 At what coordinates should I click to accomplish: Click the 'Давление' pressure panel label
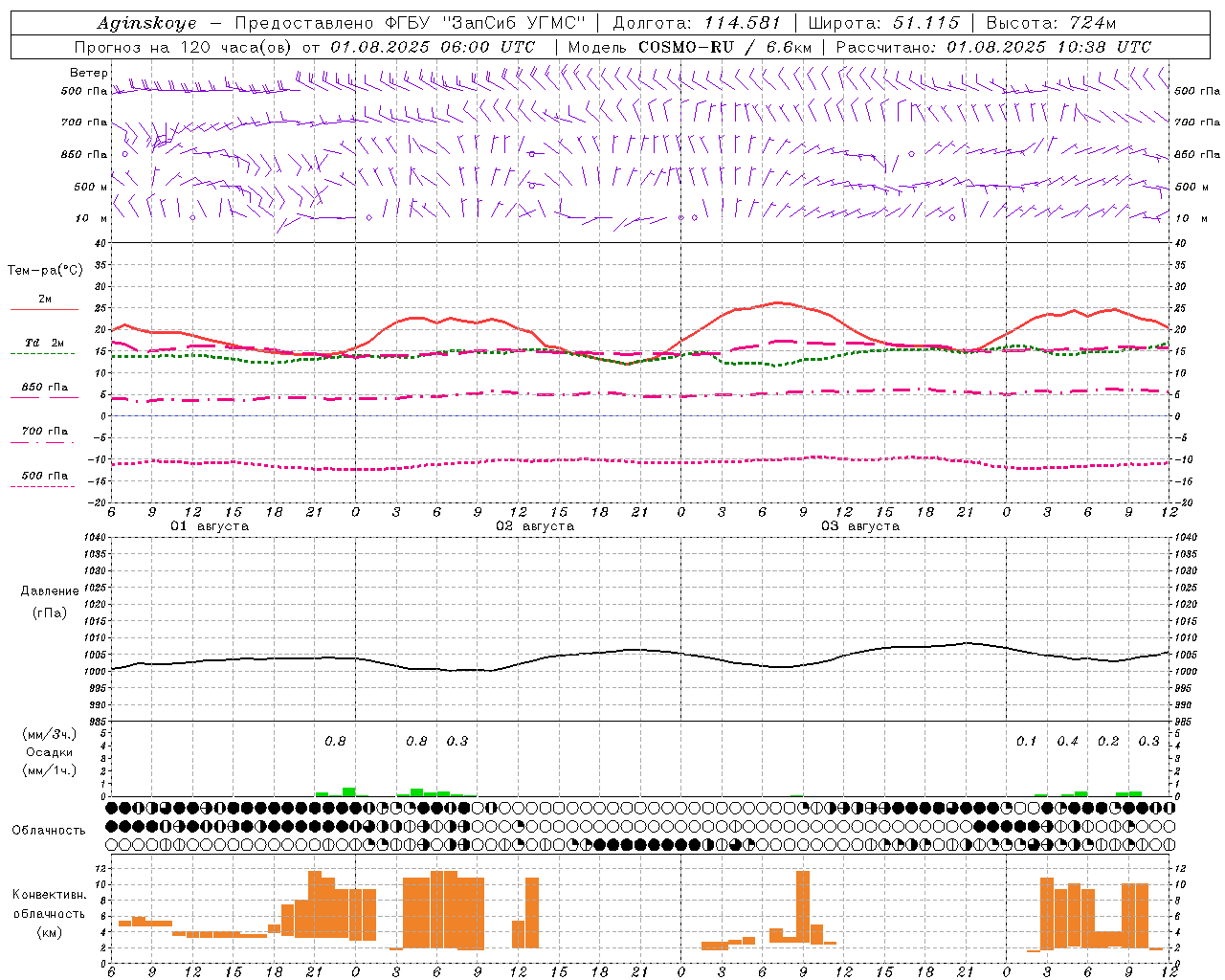[x=50, y=591]
